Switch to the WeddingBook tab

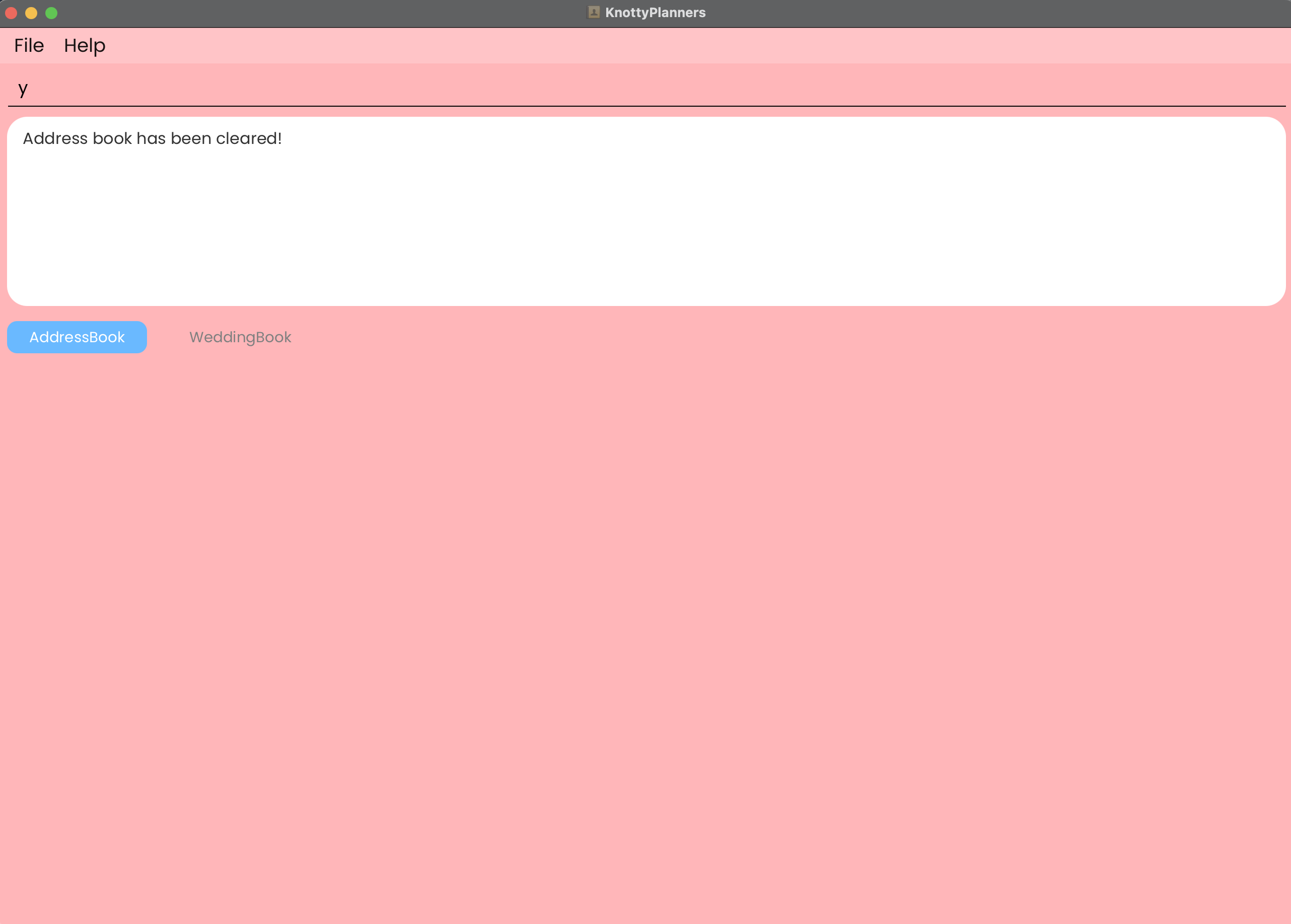pos(240,337)
